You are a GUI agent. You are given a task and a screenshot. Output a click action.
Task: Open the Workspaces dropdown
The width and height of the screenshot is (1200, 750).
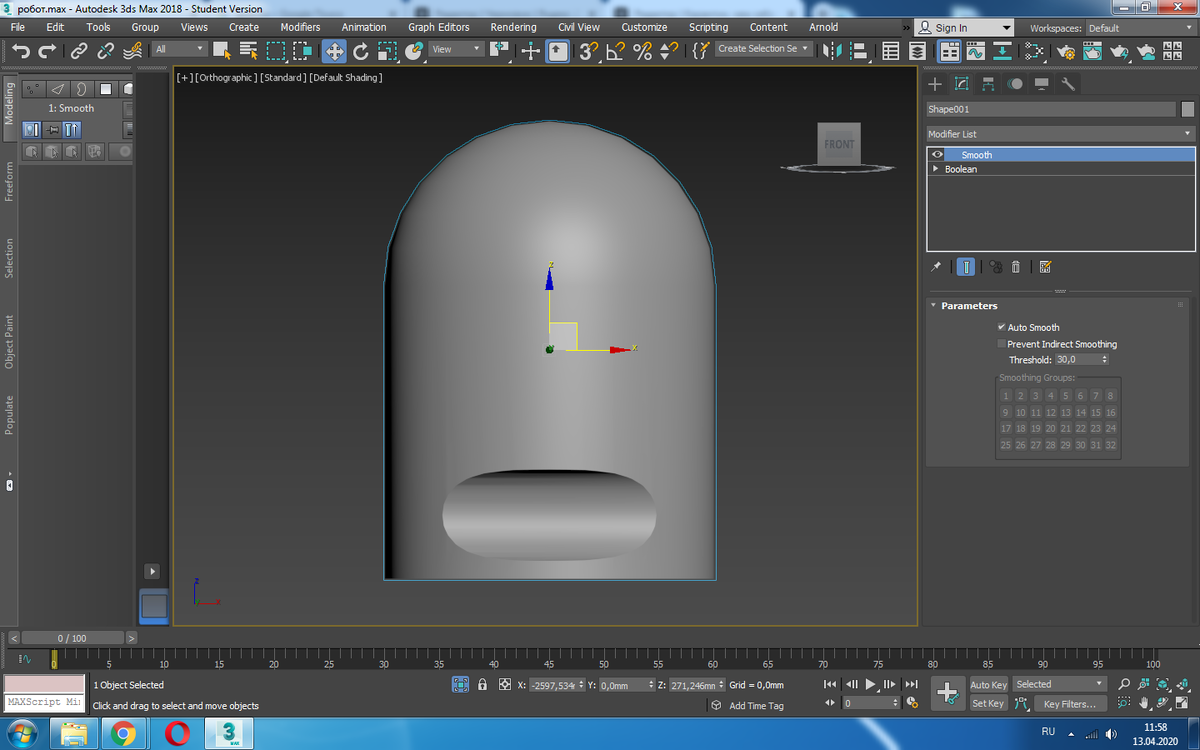(x=1138, y=28)
